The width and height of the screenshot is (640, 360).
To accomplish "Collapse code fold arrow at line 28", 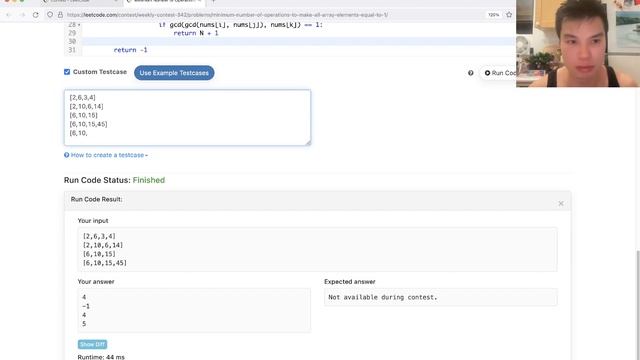I will [x=79, y=25].
